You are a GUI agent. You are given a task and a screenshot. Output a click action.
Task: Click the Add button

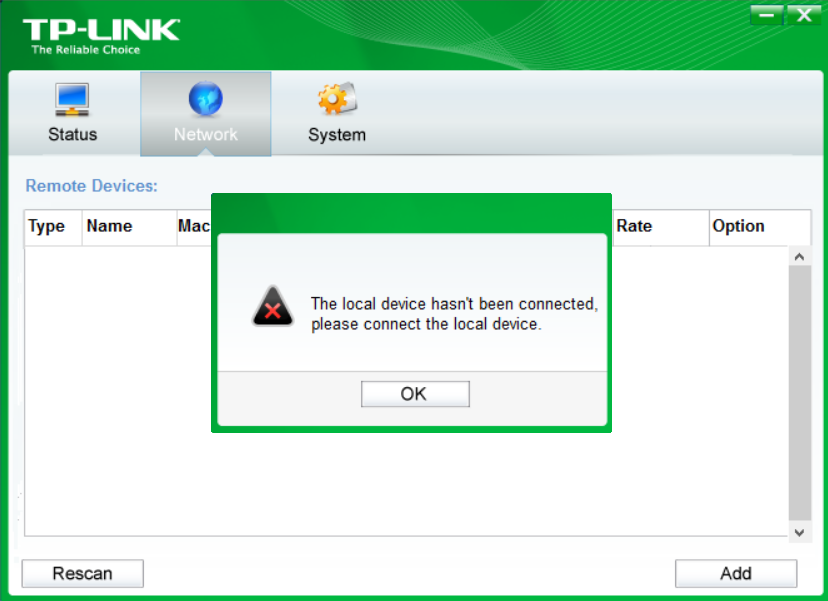point(736,574)
